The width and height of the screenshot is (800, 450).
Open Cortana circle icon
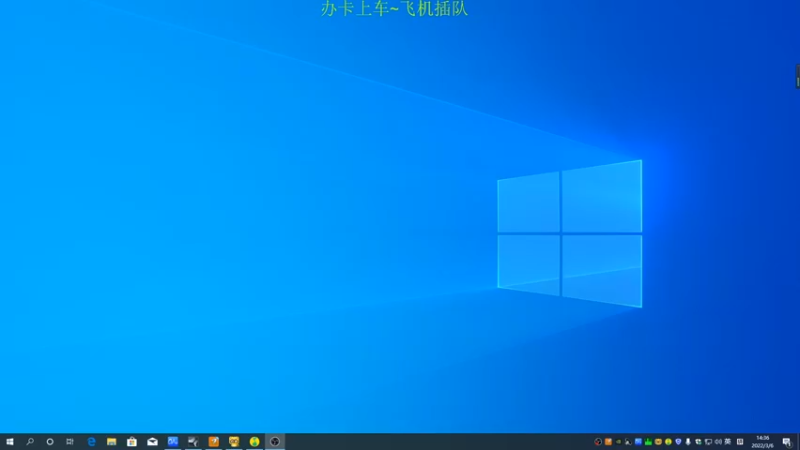(x=49, y=442)
